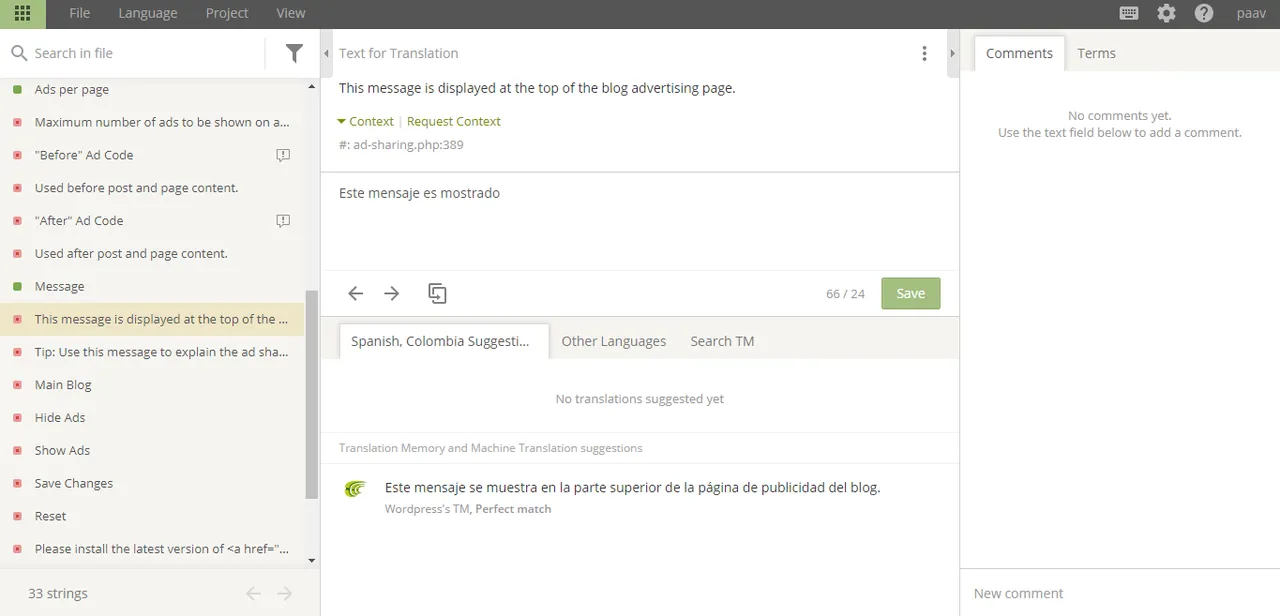The height and width of the screenshot is (616, 1280).
Task: Go to next string arrow in editor
Action: 392,293
